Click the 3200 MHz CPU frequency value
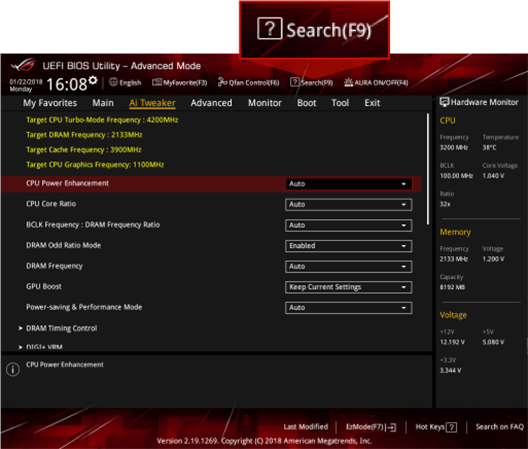This screenshot has height=449, width=528. tap(454, 148)
